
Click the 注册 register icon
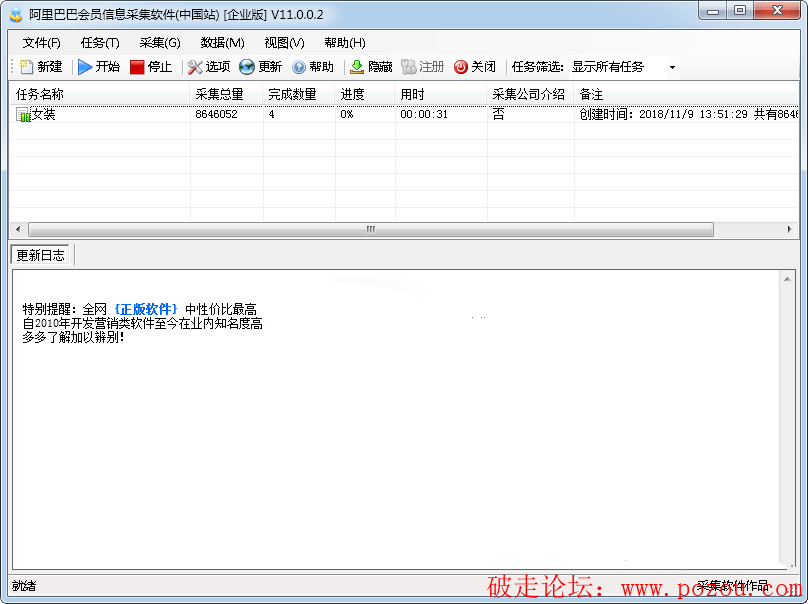click(x=408, y=67)
